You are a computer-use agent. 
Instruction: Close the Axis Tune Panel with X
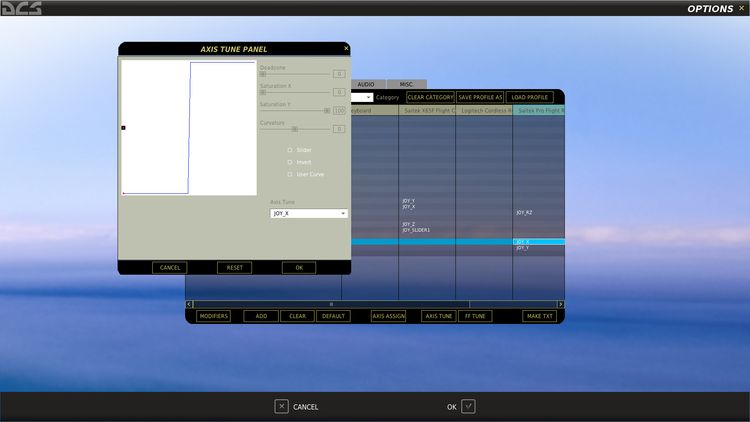pos(346,48)
